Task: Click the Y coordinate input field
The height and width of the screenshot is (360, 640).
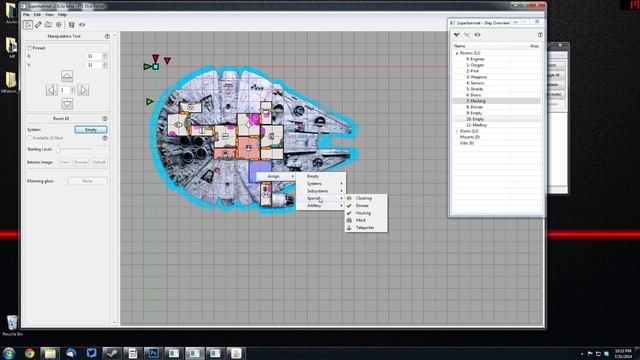Action: point(94,65)
